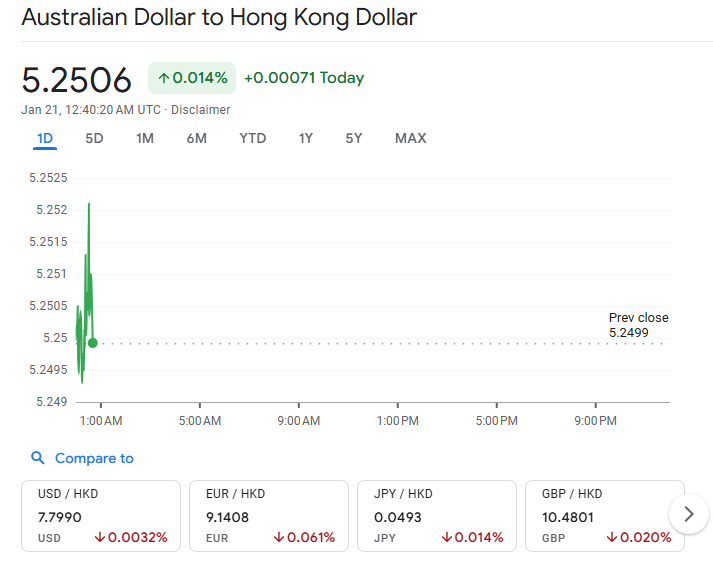Viewport: 713px width, 568px height.
Task: Click the Compare to search icon
Action: (38, 458)
